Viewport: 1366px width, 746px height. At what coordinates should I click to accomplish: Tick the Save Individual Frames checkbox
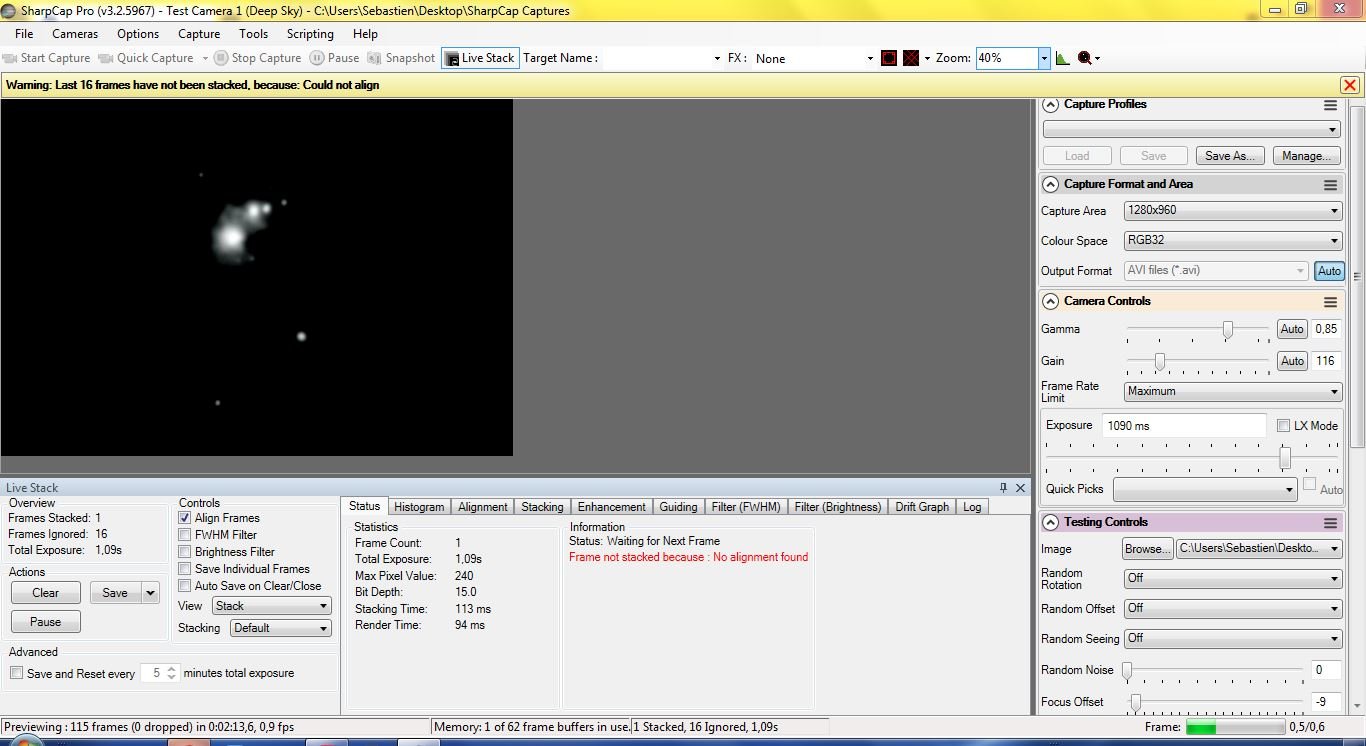[185, 569]
